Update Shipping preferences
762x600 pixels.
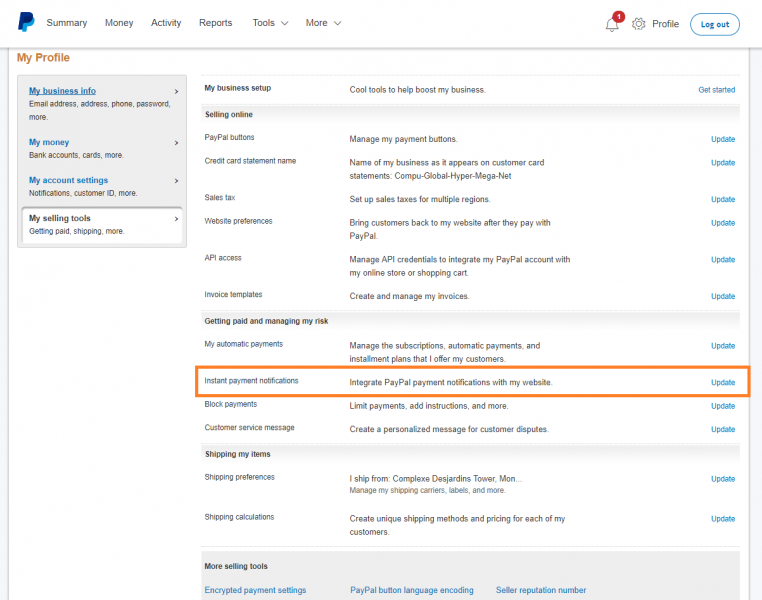tap(723, 479)
